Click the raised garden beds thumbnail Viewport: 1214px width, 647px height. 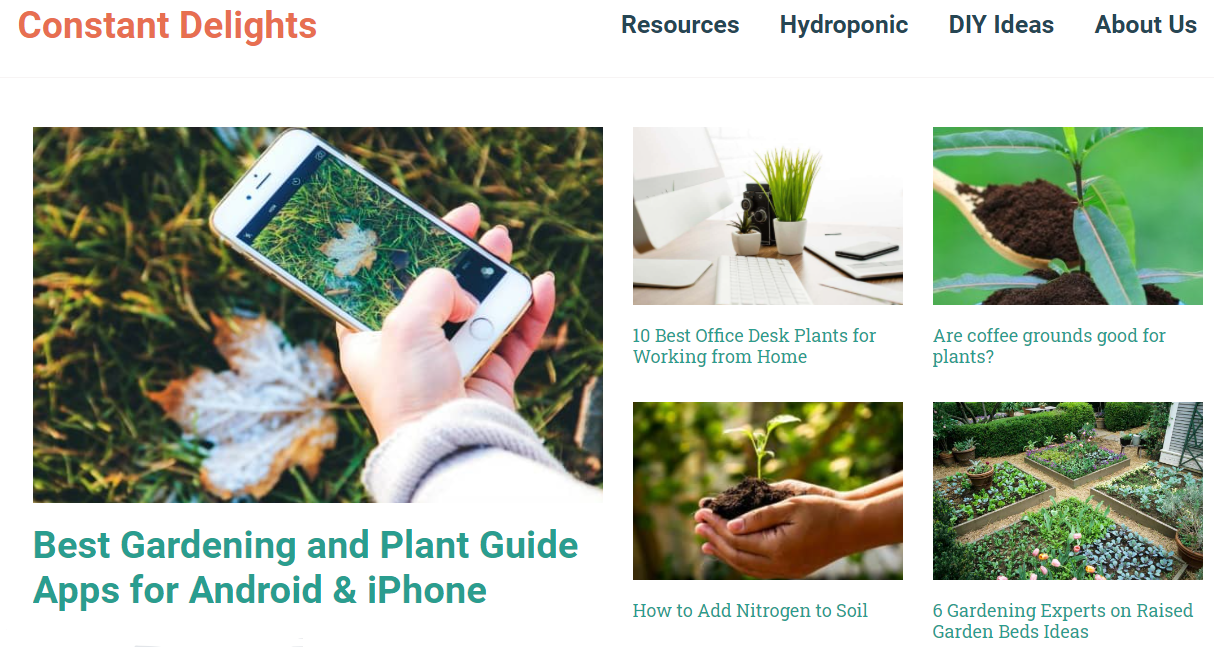[1068, 491]
